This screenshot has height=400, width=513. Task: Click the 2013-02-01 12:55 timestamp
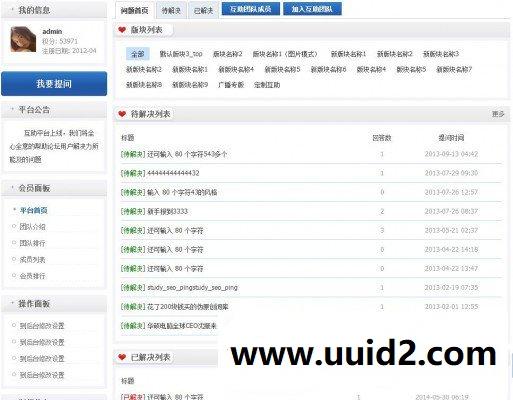[x=451, y=306]
